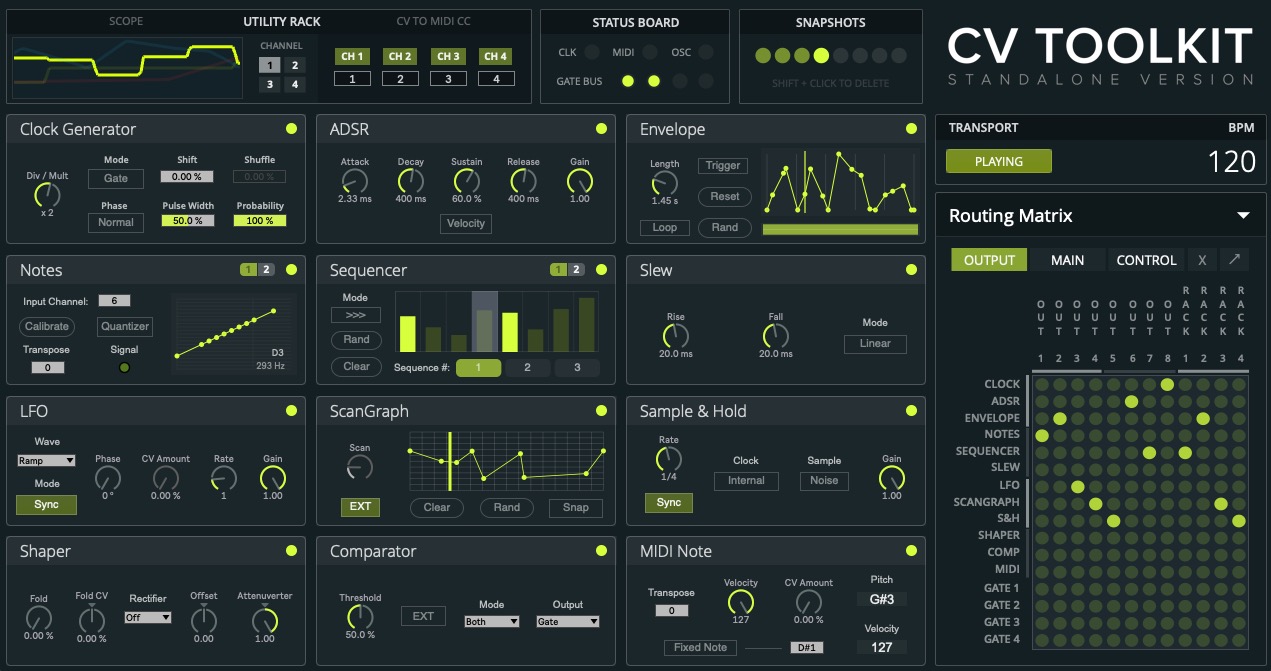1271x671 pixels.
Task: Click the ADSR Attack knob
Action: point(354,181)
